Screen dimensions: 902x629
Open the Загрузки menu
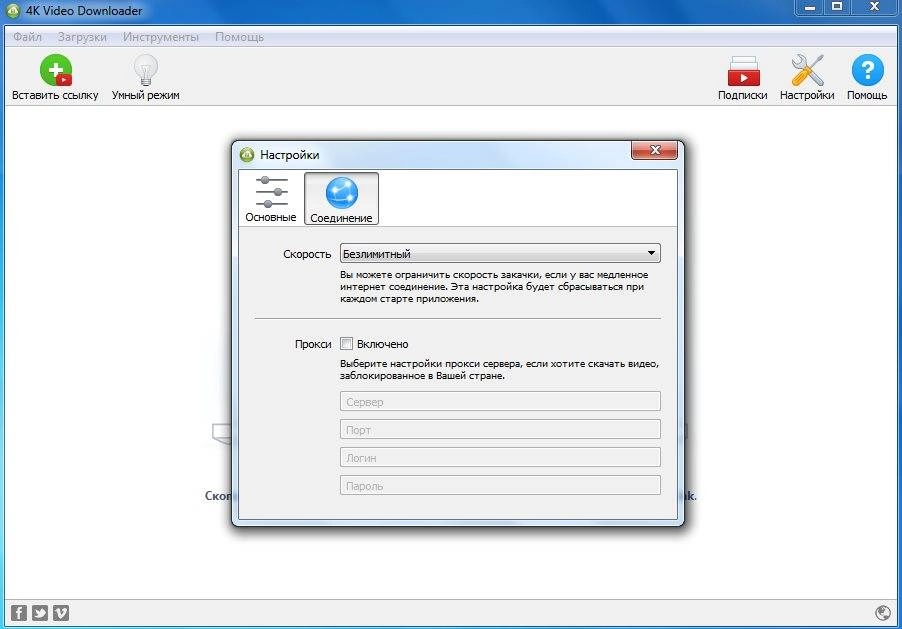[82, 37]
